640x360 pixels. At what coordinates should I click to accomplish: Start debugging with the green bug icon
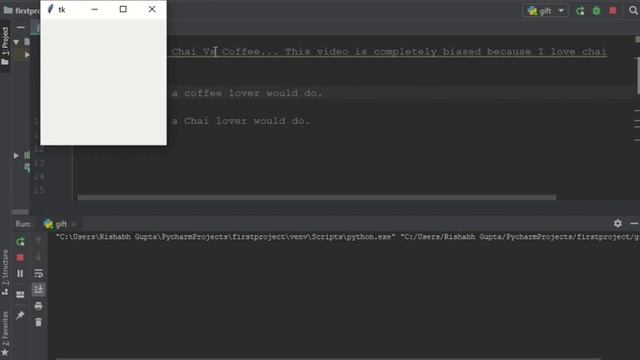point(596,11)
